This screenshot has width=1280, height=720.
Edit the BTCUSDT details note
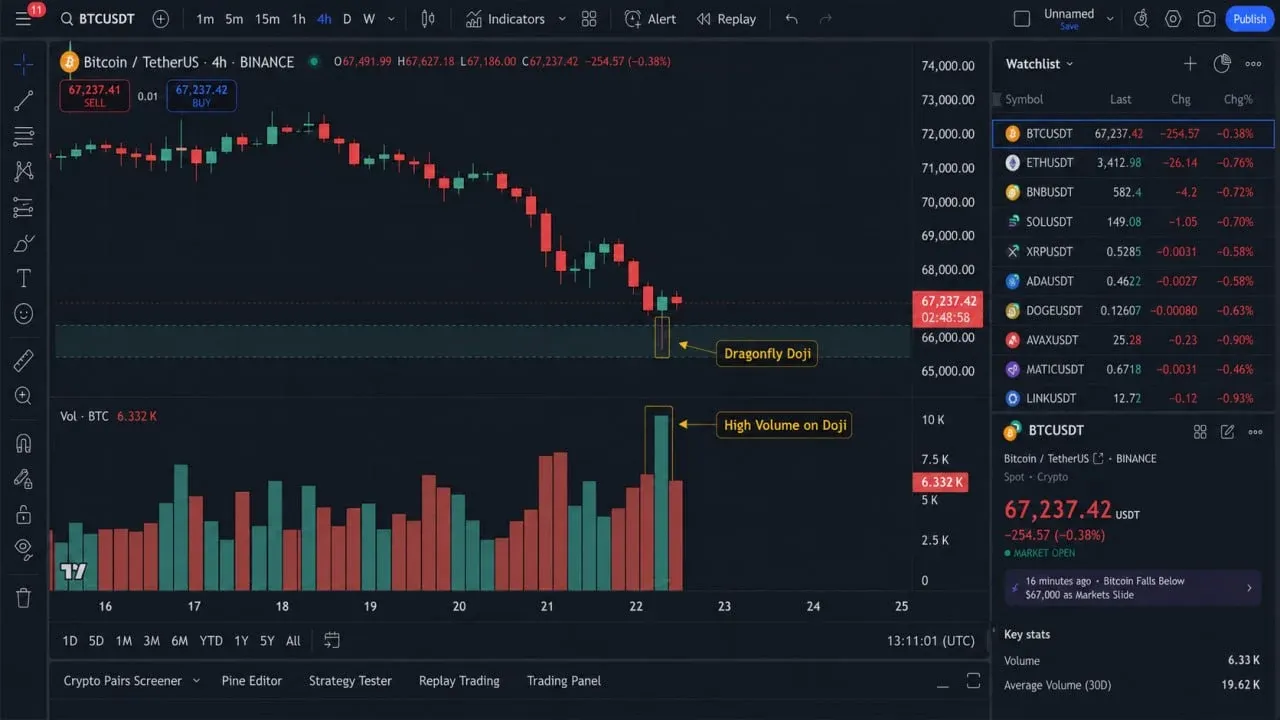(x=1227, y=431)
